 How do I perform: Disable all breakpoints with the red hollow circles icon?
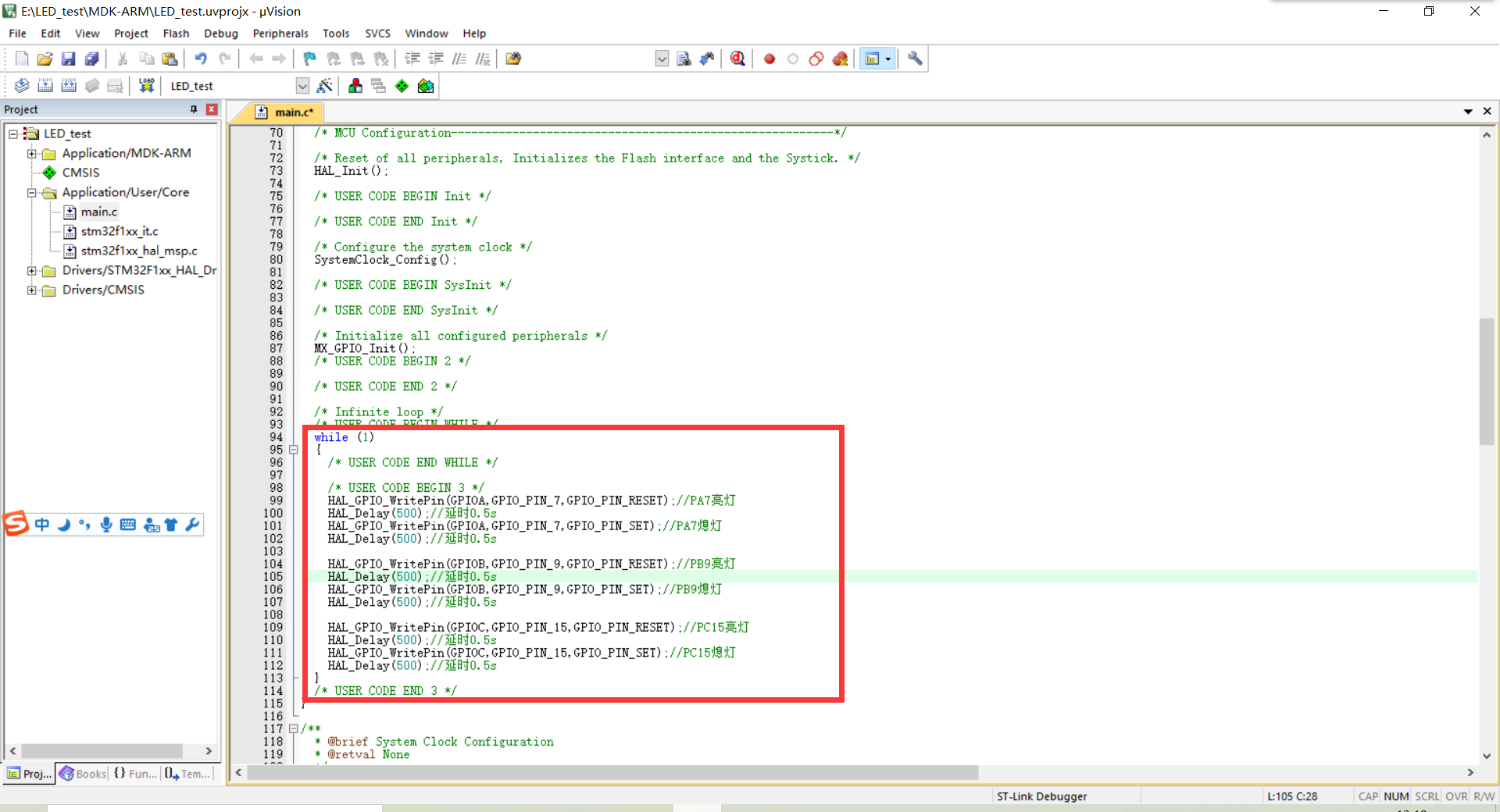tap(816, 59)
